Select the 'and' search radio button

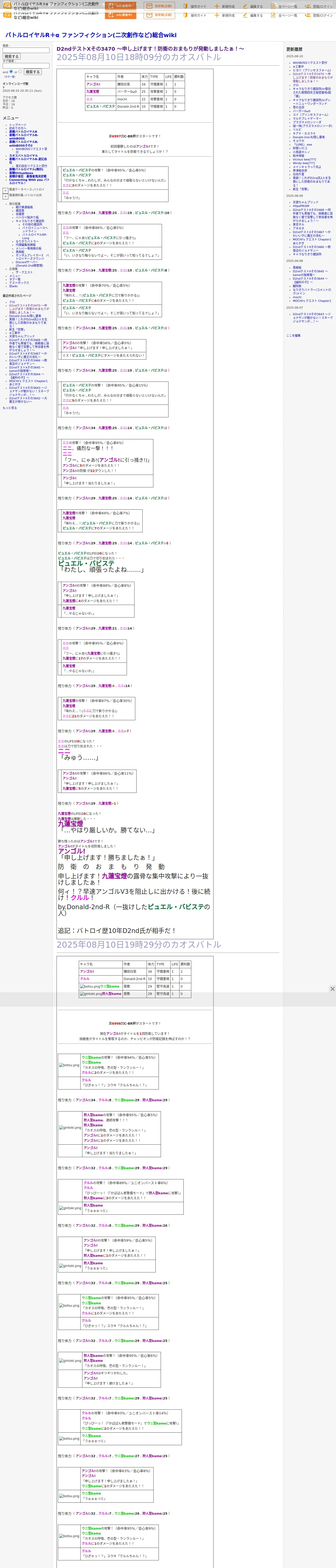click(11, 71)
